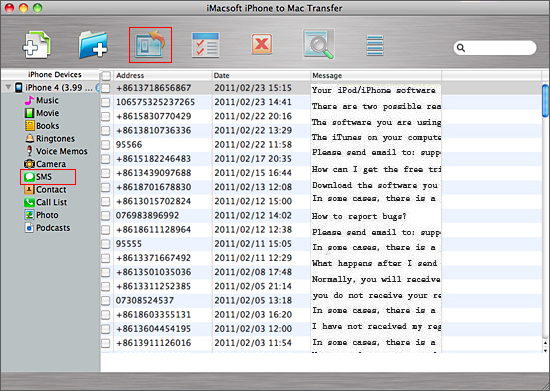Click the export to Mac toolbar icon

coord(150,45)
